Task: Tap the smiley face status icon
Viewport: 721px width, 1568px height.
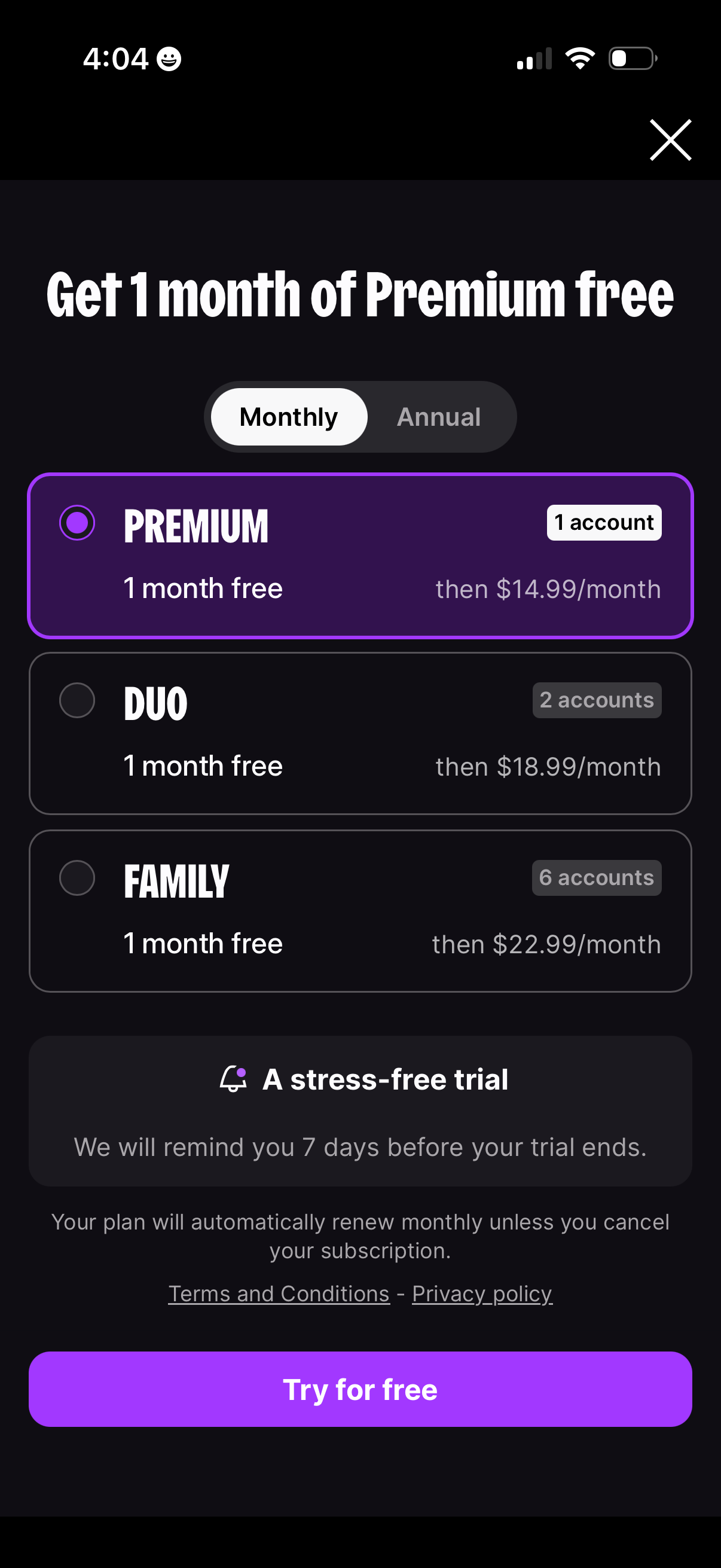Action: click(x=169, y=59)
